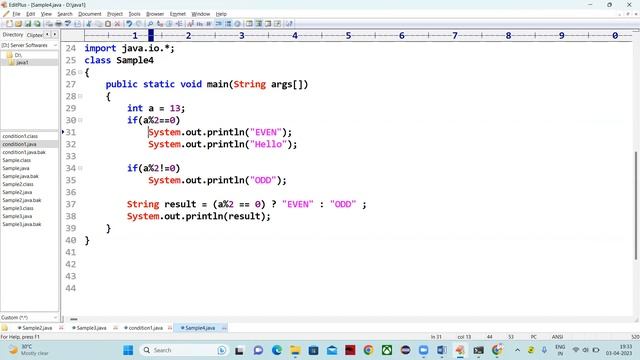Open the Edit menu
The image size is (640, 360).
pos(31,14)
